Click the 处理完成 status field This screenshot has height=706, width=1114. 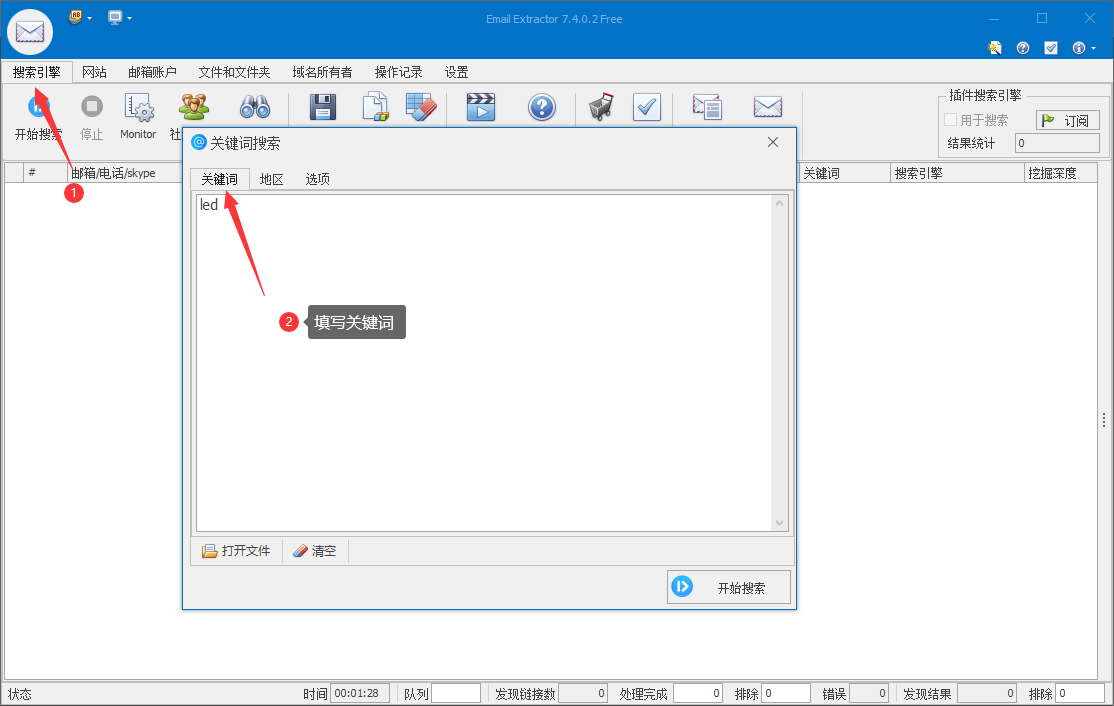[x=698, y=693]
